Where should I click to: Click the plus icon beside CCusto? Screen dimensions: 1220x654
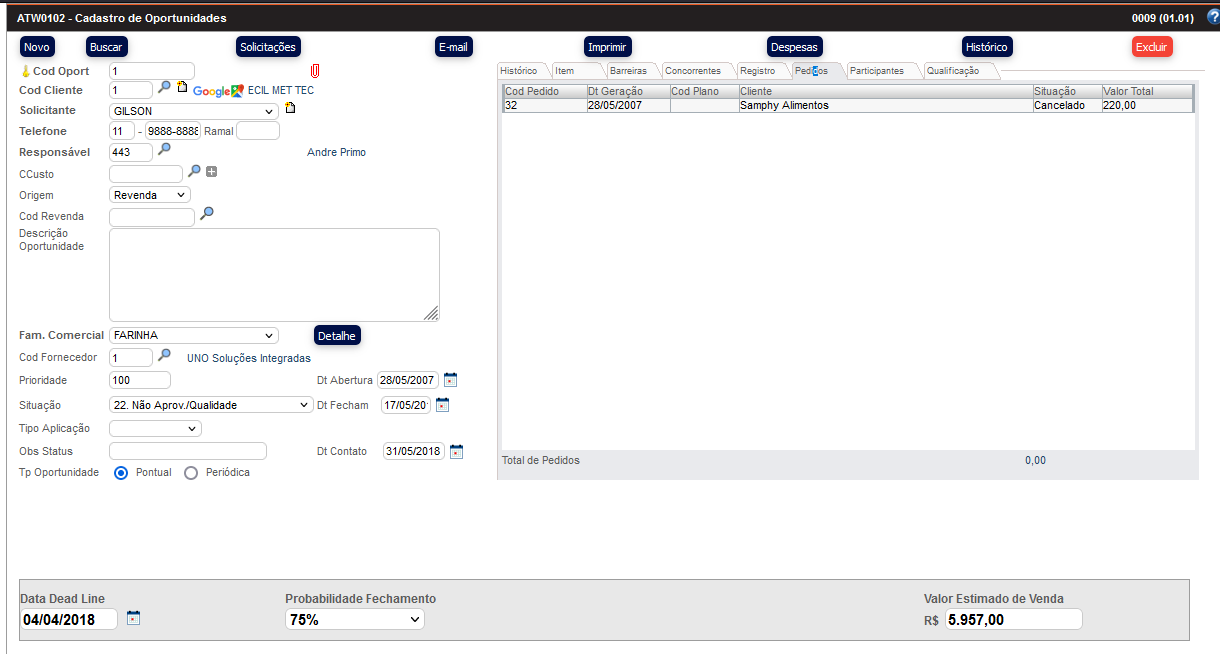pos(211,172)
